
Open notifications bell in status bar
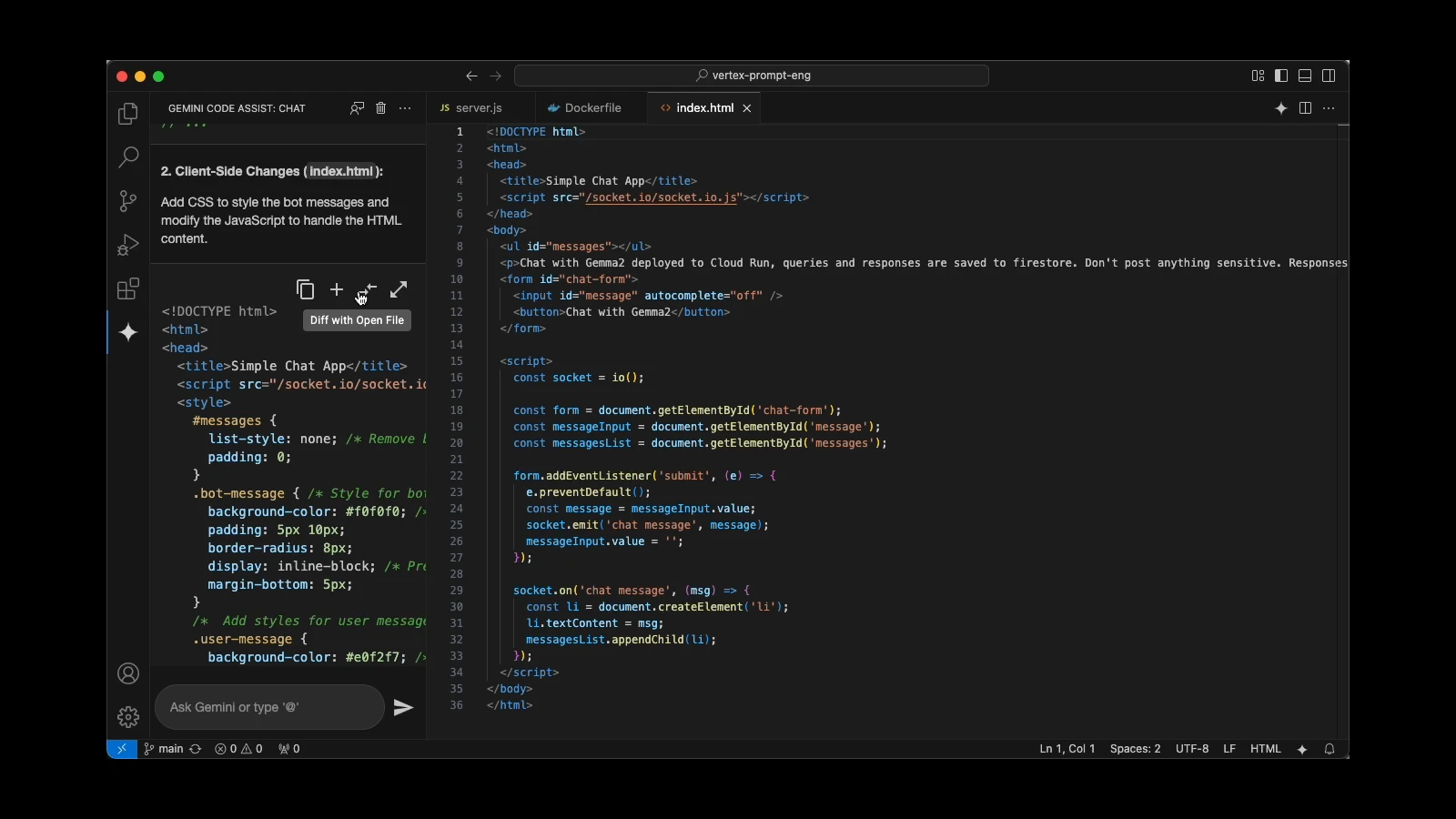coord(1330,749)
